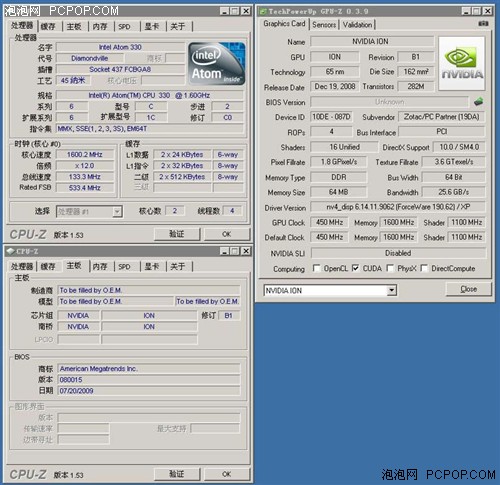
Task: Click the Socket 437 FCBGA8 field
Action: coord(120,69)
